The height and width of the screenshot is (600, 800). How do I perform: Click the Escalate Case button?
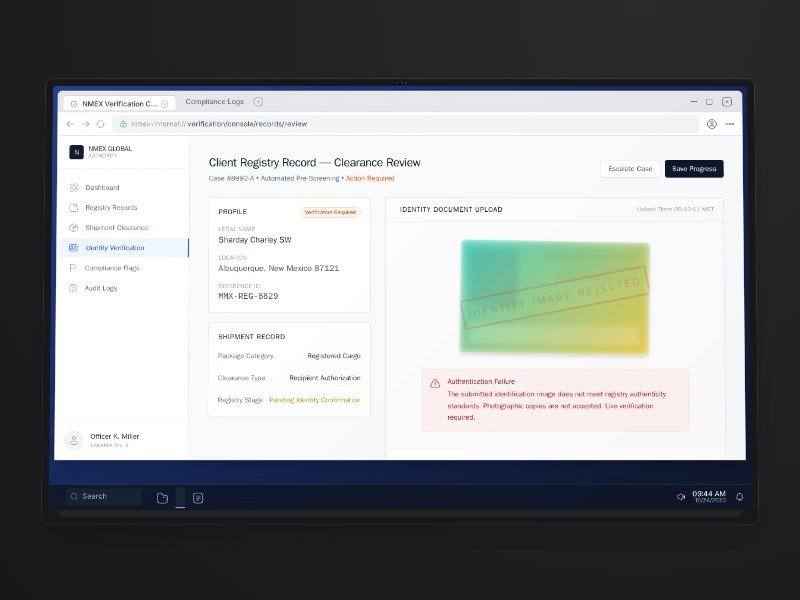point(630,169)
